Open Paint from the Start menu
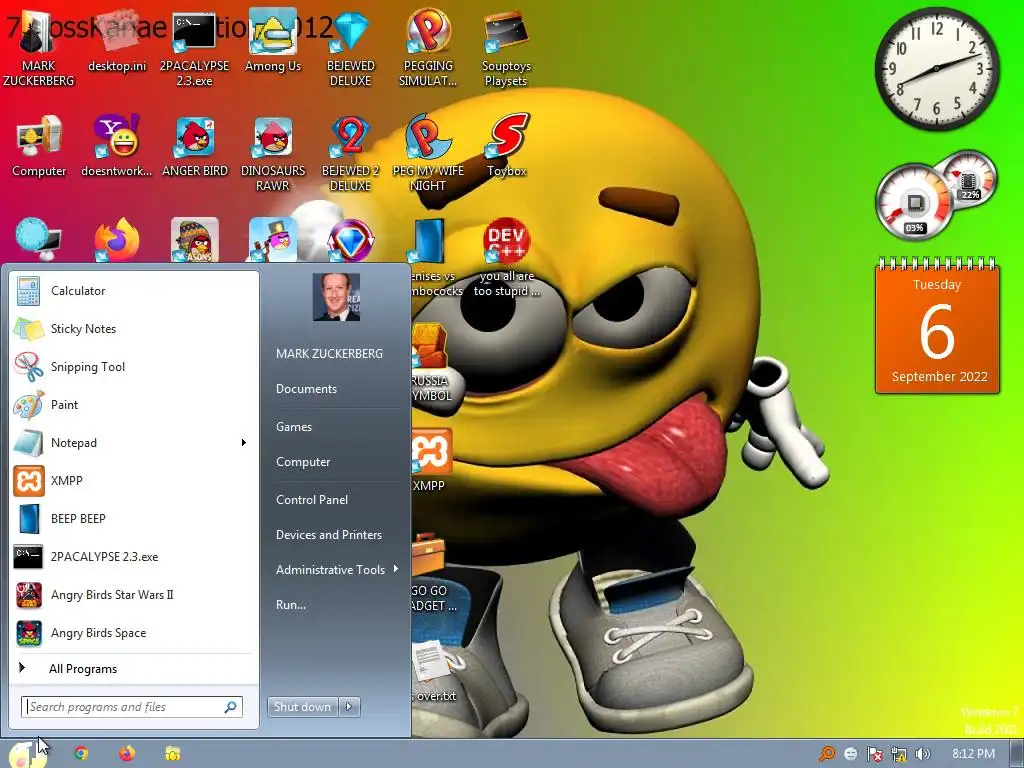 [134, 405]
